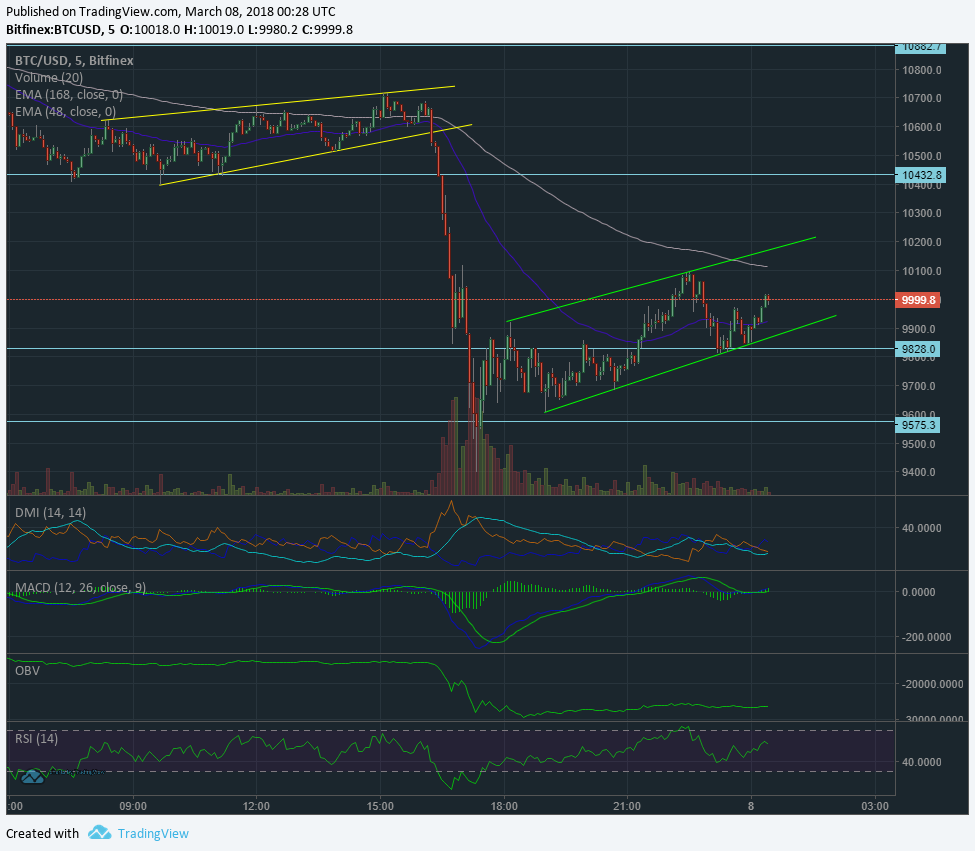This screenshot has width=975, height=851.
Task: Click the 18:00 time axis label
Action: [x=504, y=806]
